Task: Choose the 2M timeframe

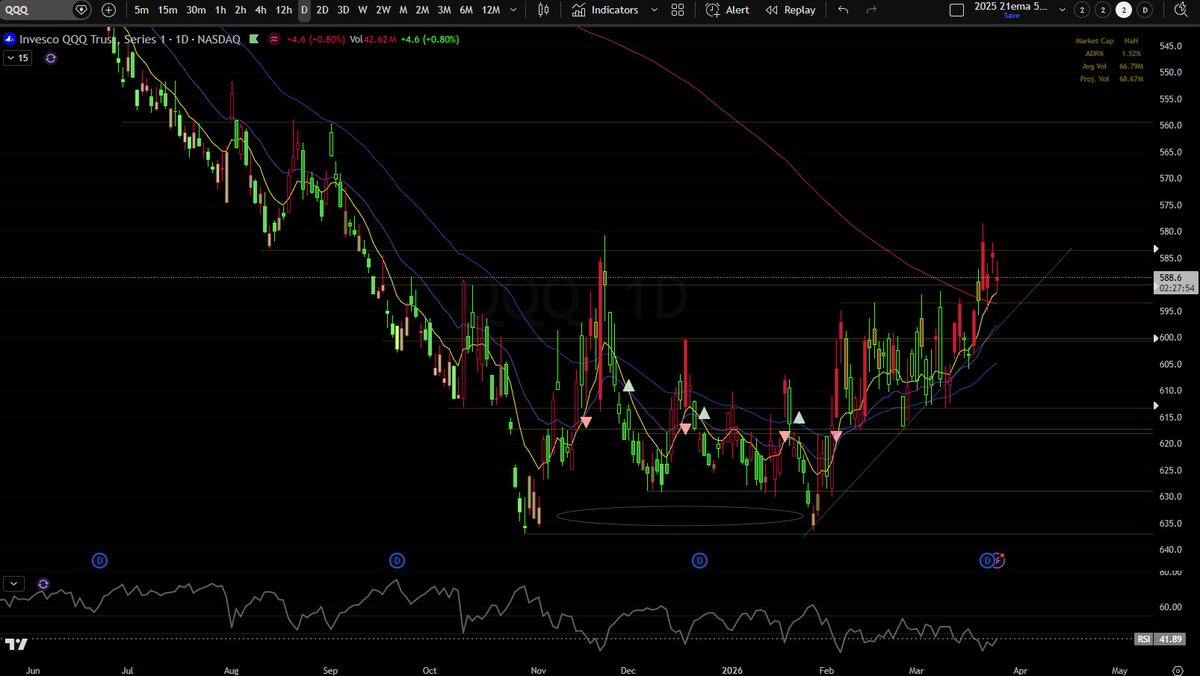Action: coord(423,10)
